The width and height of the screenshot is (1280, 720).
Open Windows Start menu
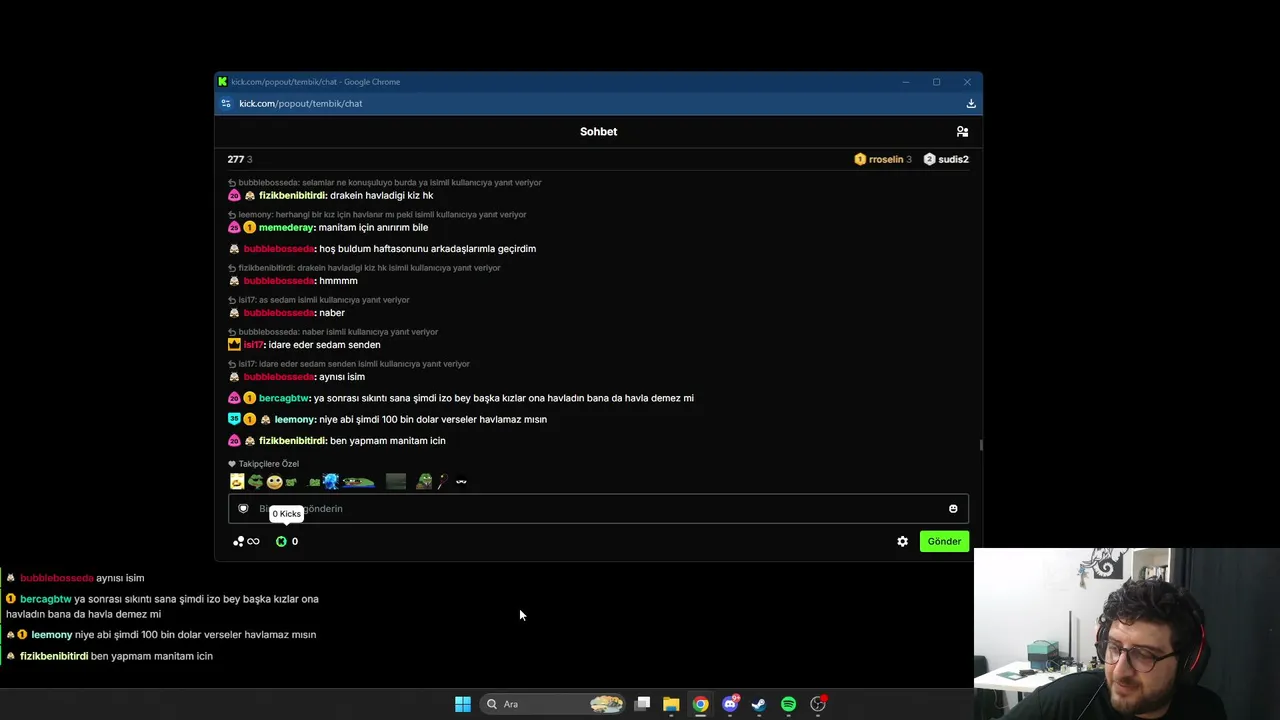(x=462, y=704)
